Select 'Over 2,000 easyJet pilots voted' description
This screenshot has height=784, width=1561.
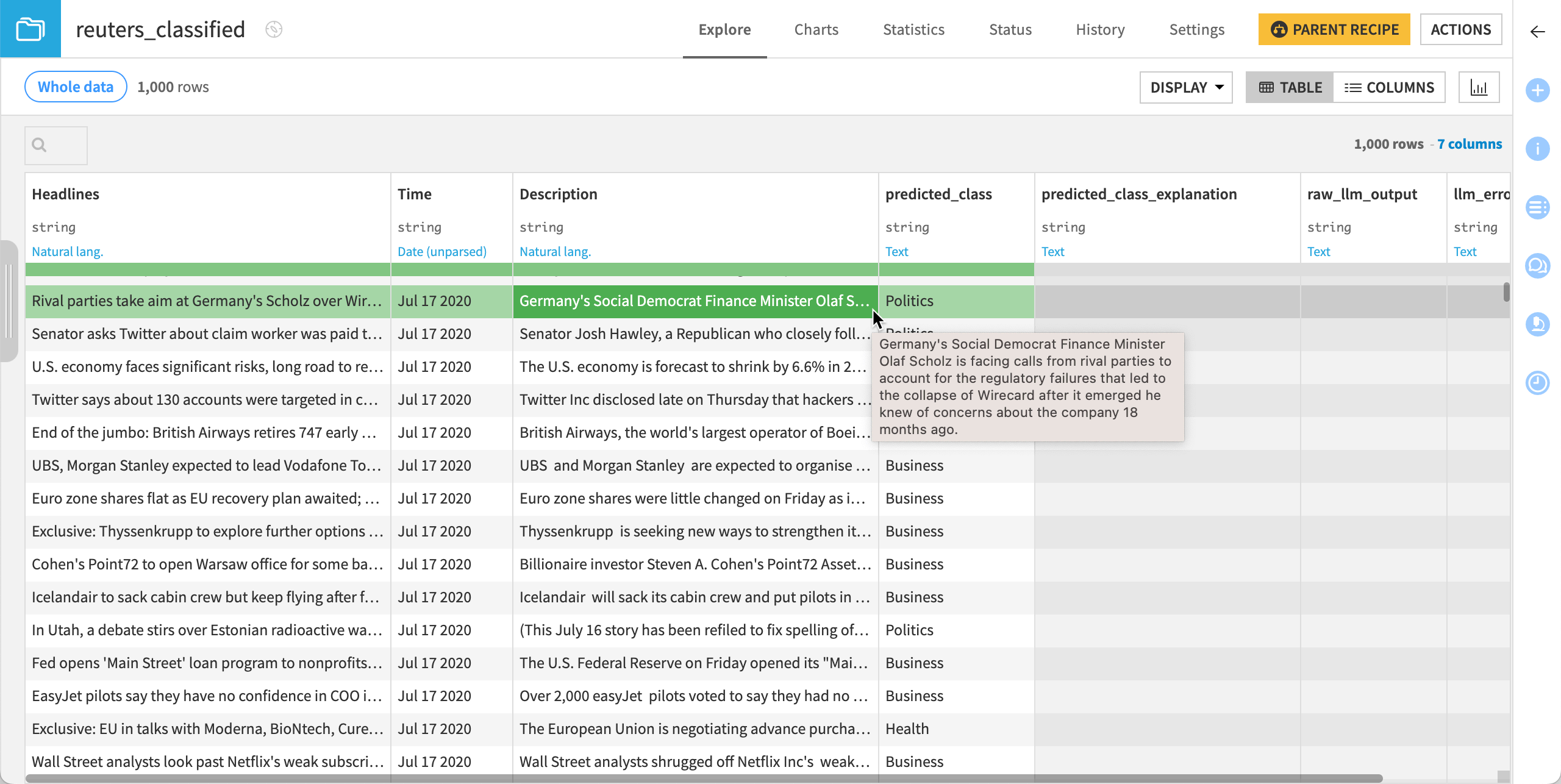coord(696,696)
